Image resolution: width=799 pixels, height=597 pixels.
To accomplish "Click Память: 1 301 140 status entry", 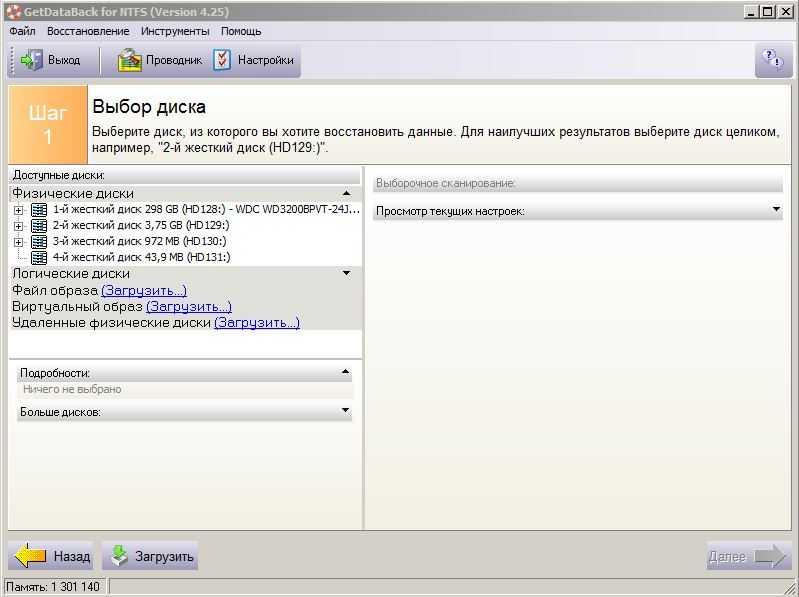I will 53,587.
